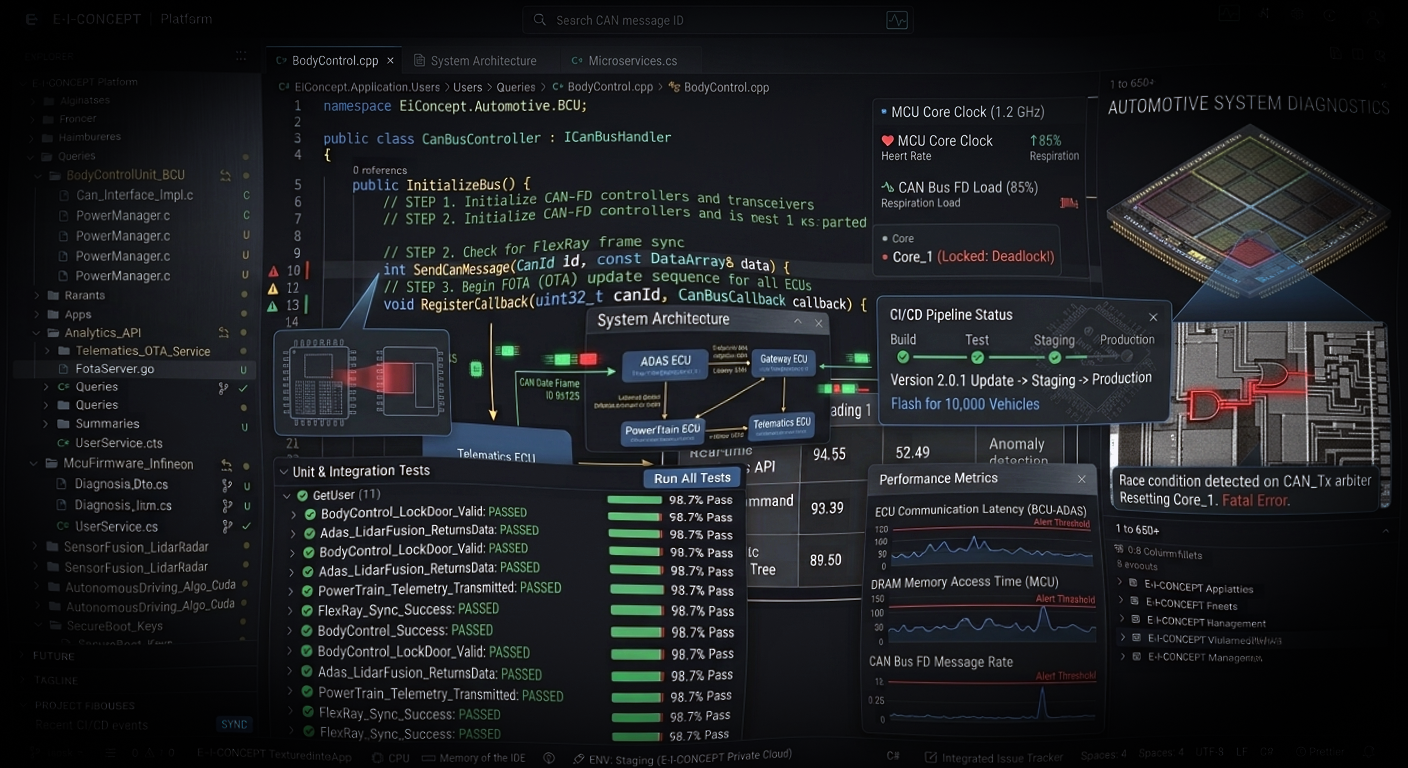Expand the Rarants folder
The image size is (1408, 768).
click(x=37, y=296)
